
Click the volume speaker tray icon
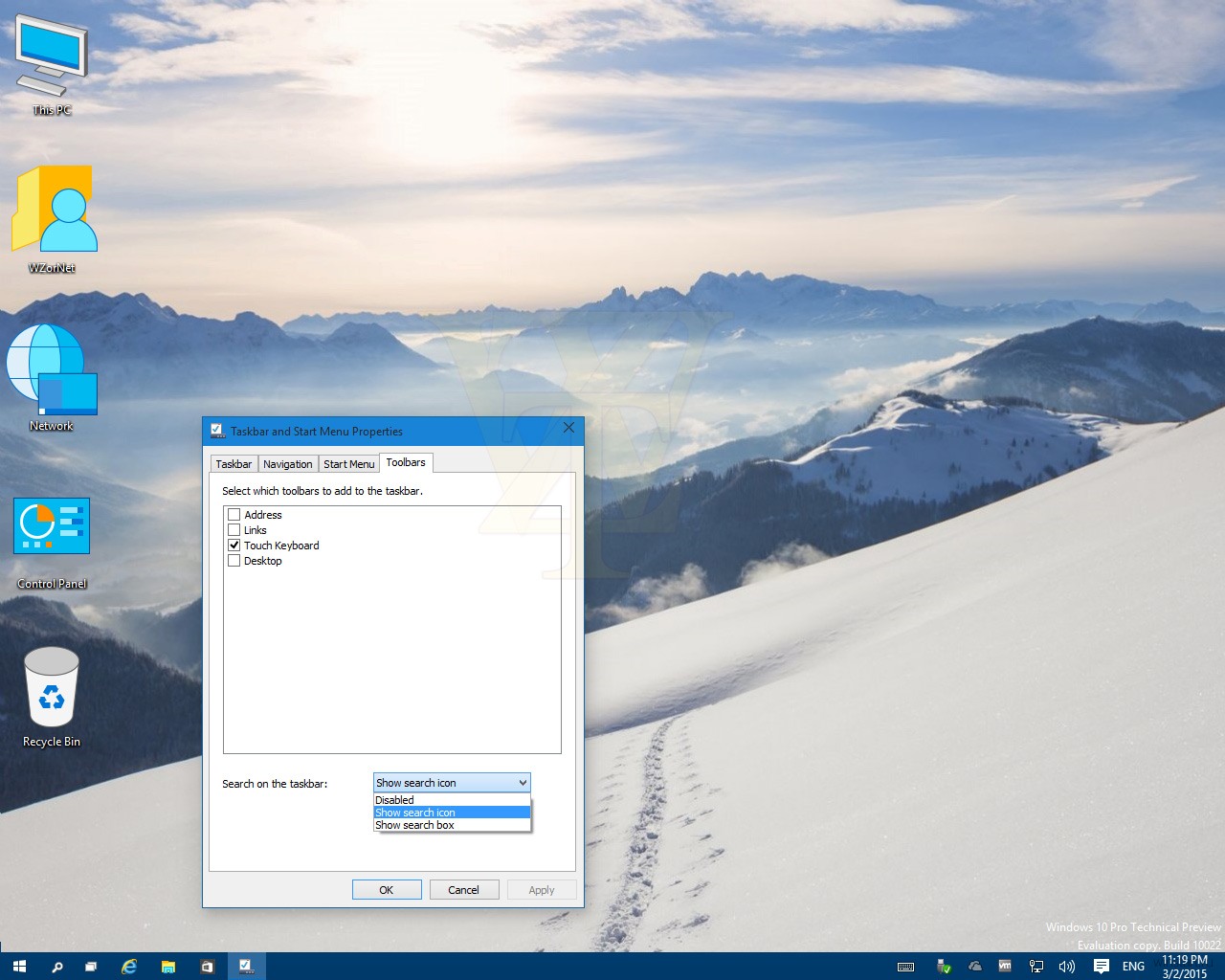pos(1067,967)
